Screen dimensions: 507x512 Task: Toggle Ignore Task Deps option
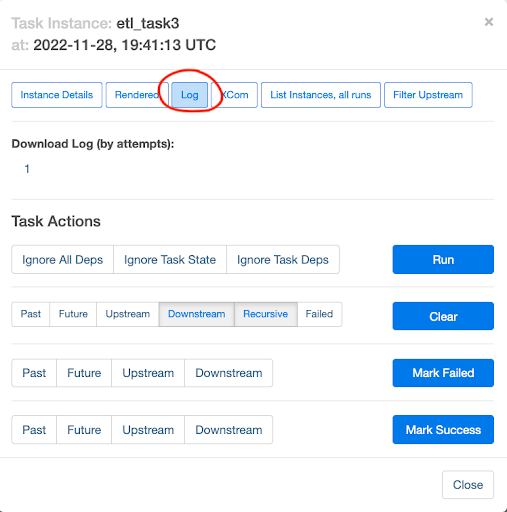[283, 260]
